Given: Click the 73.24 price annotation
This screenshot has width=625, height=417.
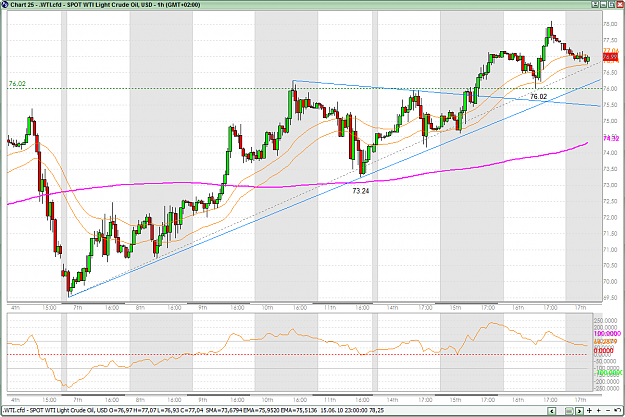Looking at the screenshot, I should 361,191.
